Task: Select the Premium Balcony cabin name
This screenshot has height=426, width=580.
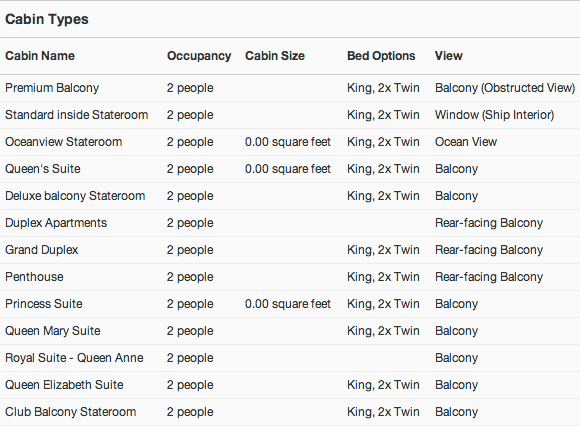Action: [x=52, y=88]
